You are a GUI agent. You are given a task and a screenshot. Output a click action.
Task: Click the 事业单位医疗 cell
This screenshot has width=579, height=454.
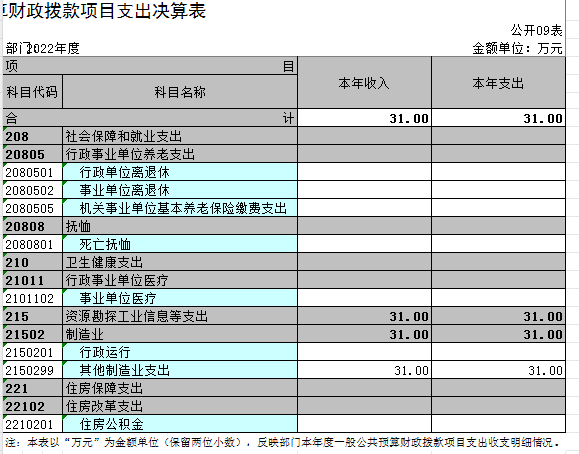pos(180,298)
